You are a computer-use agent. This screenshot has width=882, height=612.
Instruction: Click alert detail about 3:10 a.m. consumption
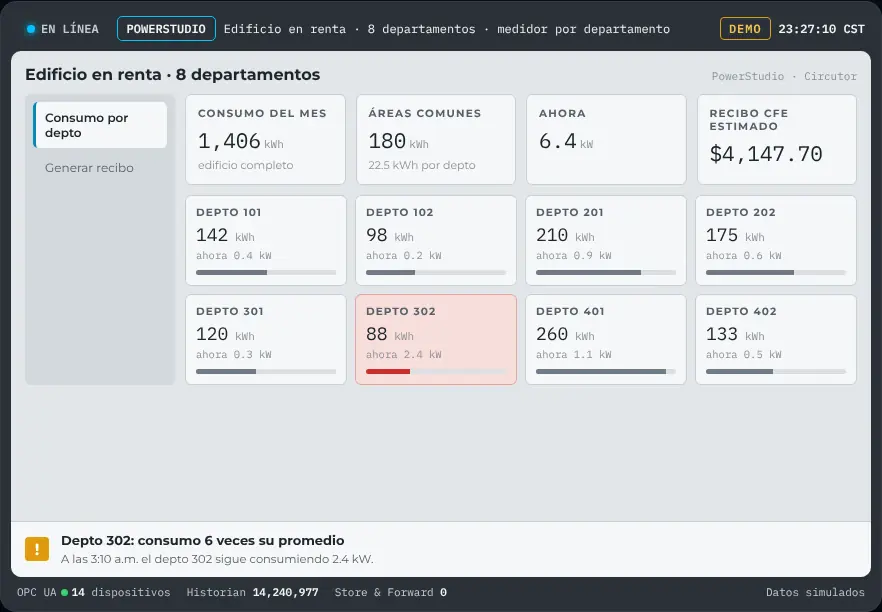point(217,559)
